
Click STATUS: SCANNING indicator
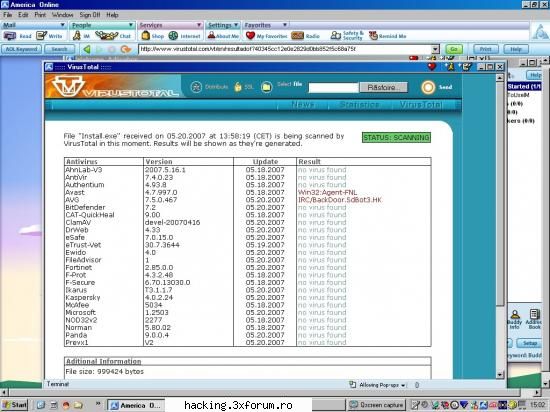(396, 137)
